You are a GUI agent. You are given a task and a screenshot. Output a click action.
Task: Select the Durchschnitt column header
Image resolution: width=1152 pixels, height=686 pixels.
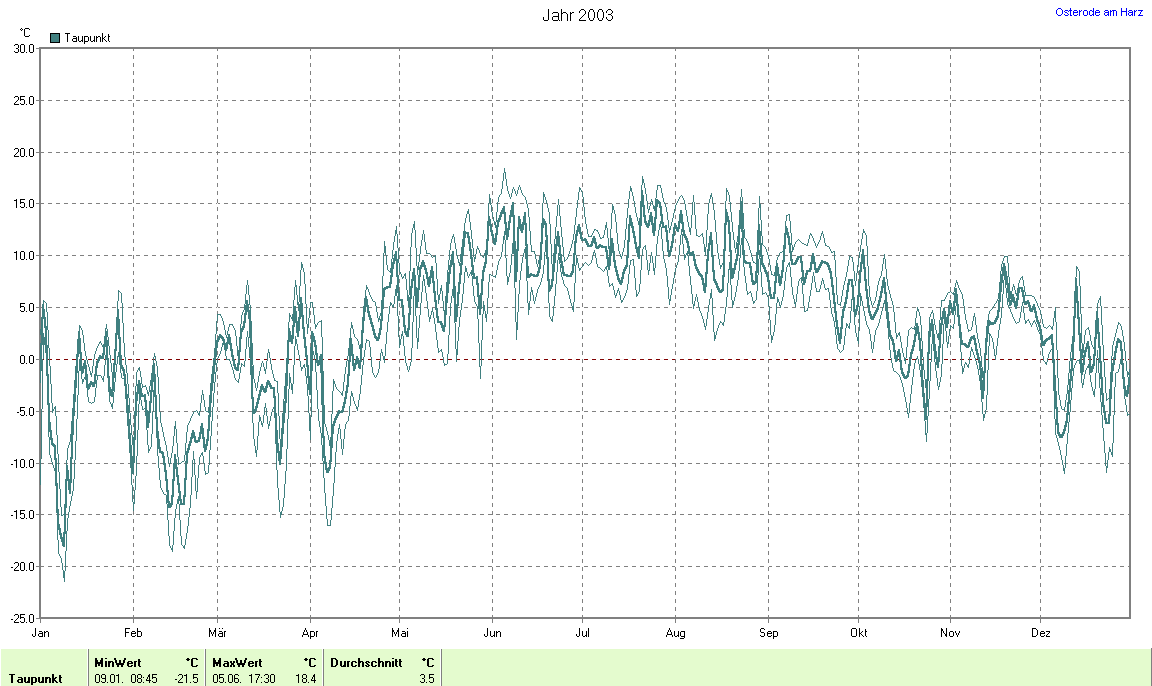coord(365,662)
